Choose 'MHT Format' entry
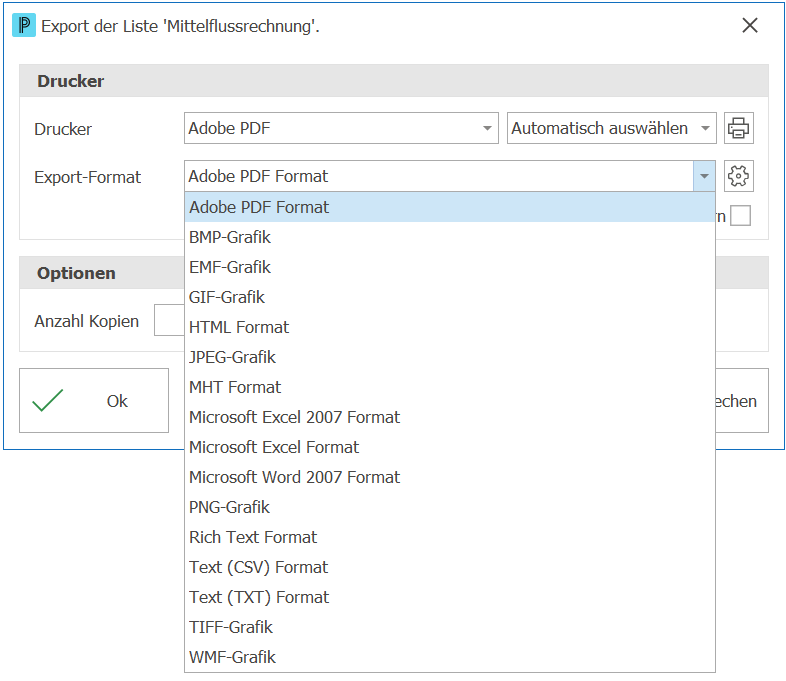The width and height of the screenshot is (786, 681). click(450, 387)
